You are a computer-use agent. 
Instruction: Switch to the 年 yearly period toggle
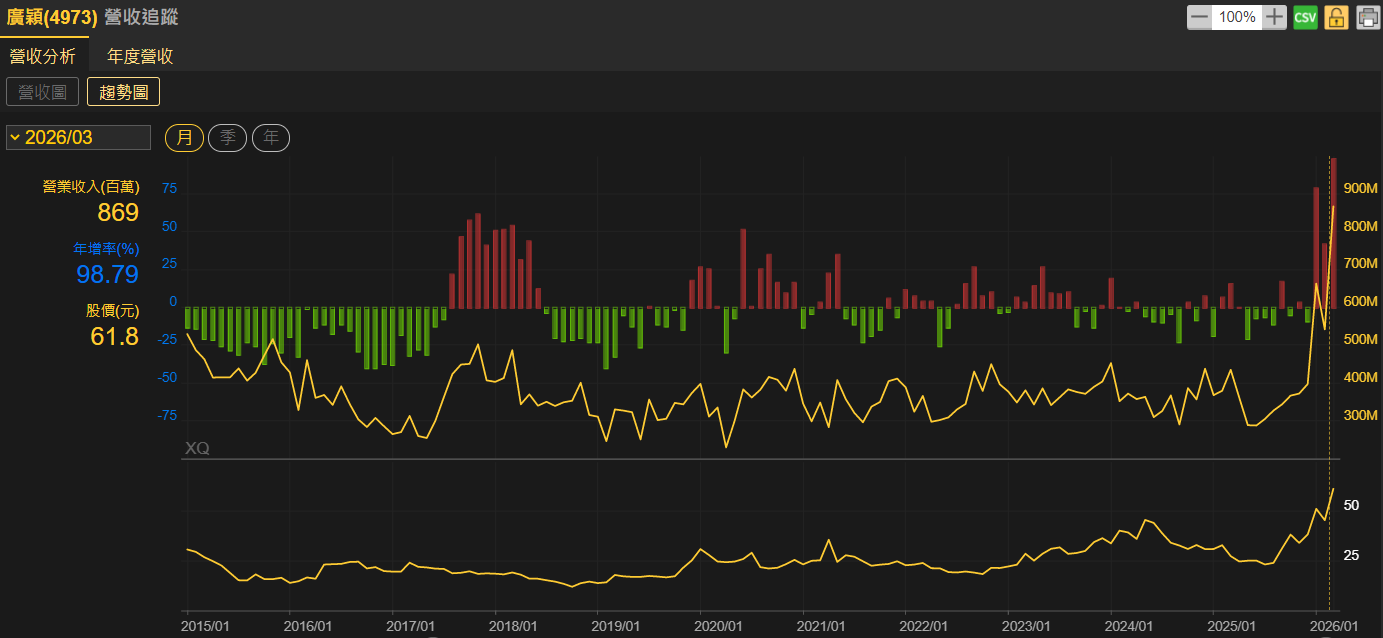(x=271, y=138)
